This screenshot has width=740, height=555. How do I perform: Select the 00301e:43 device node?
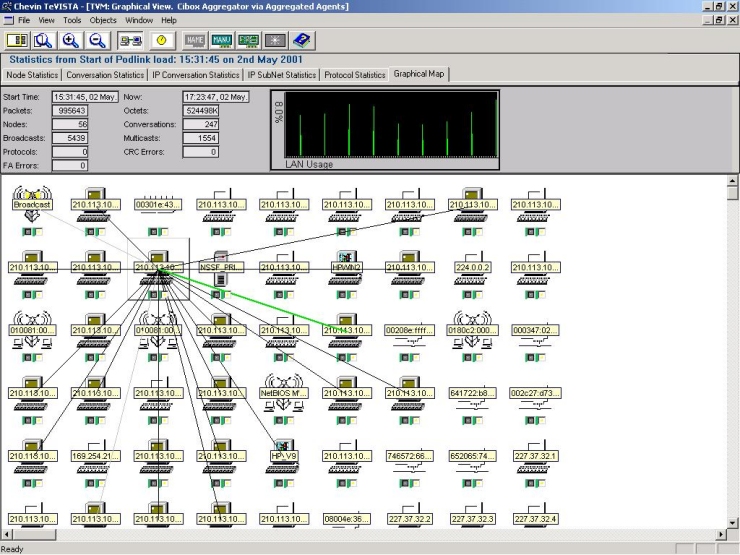click(x=158, y=204)
